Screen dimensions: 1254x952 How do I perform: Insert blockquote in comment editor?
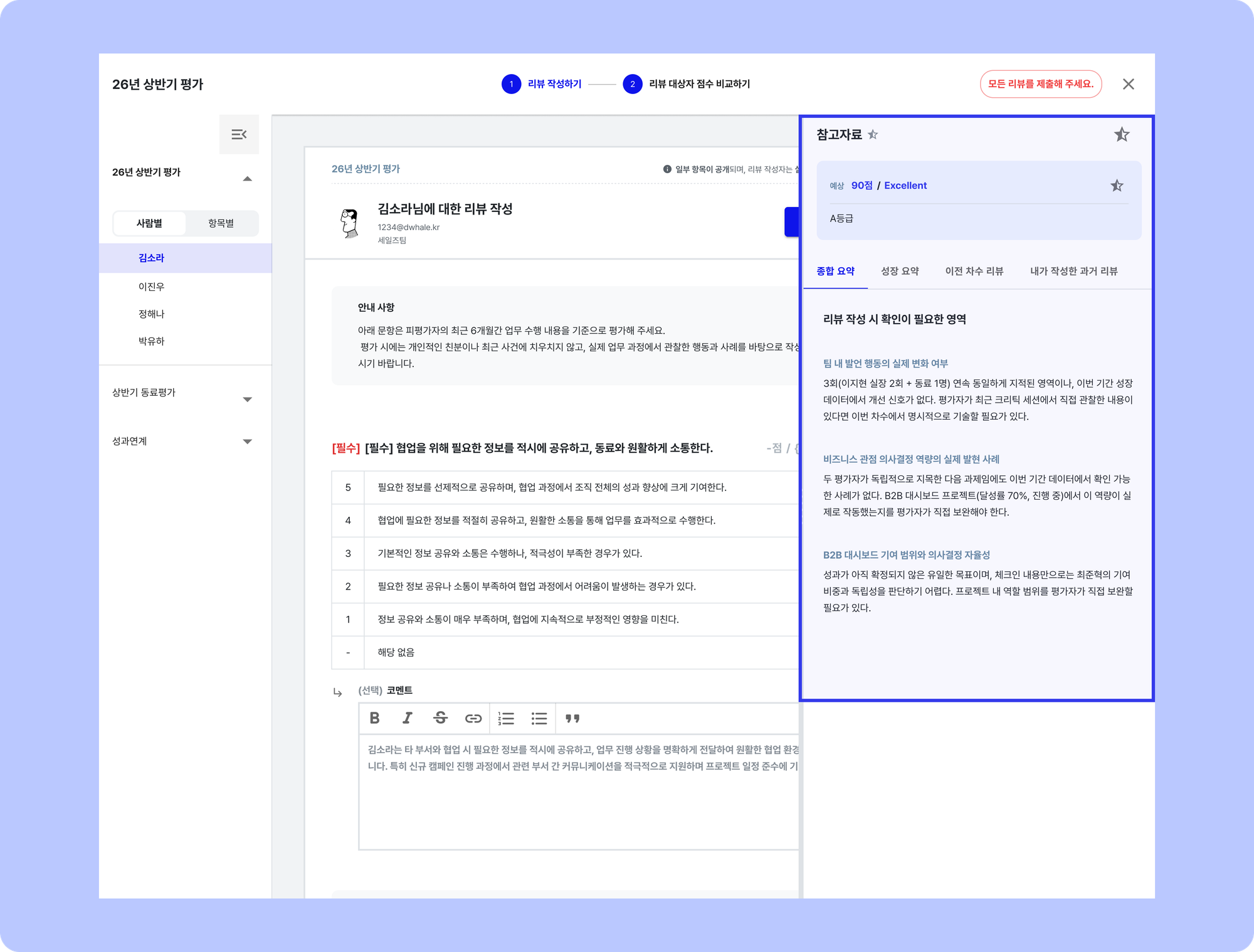point(572,718)
